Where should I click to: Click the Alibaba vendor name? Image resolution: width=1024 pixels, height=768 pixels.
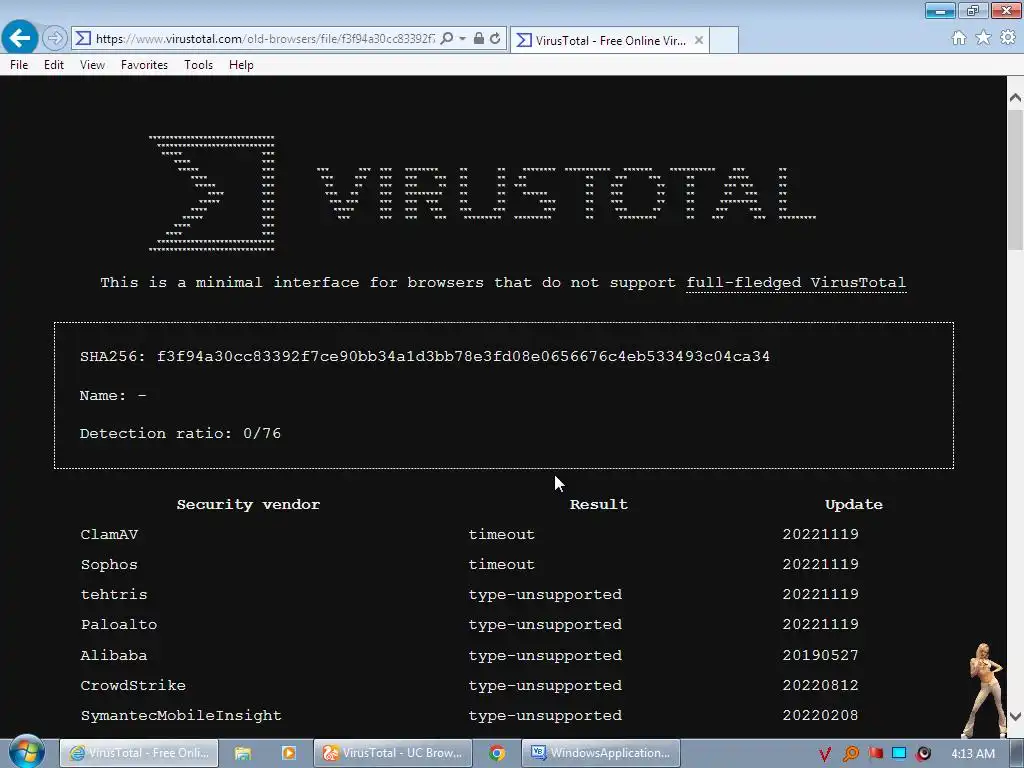click(x=114, y=655)
